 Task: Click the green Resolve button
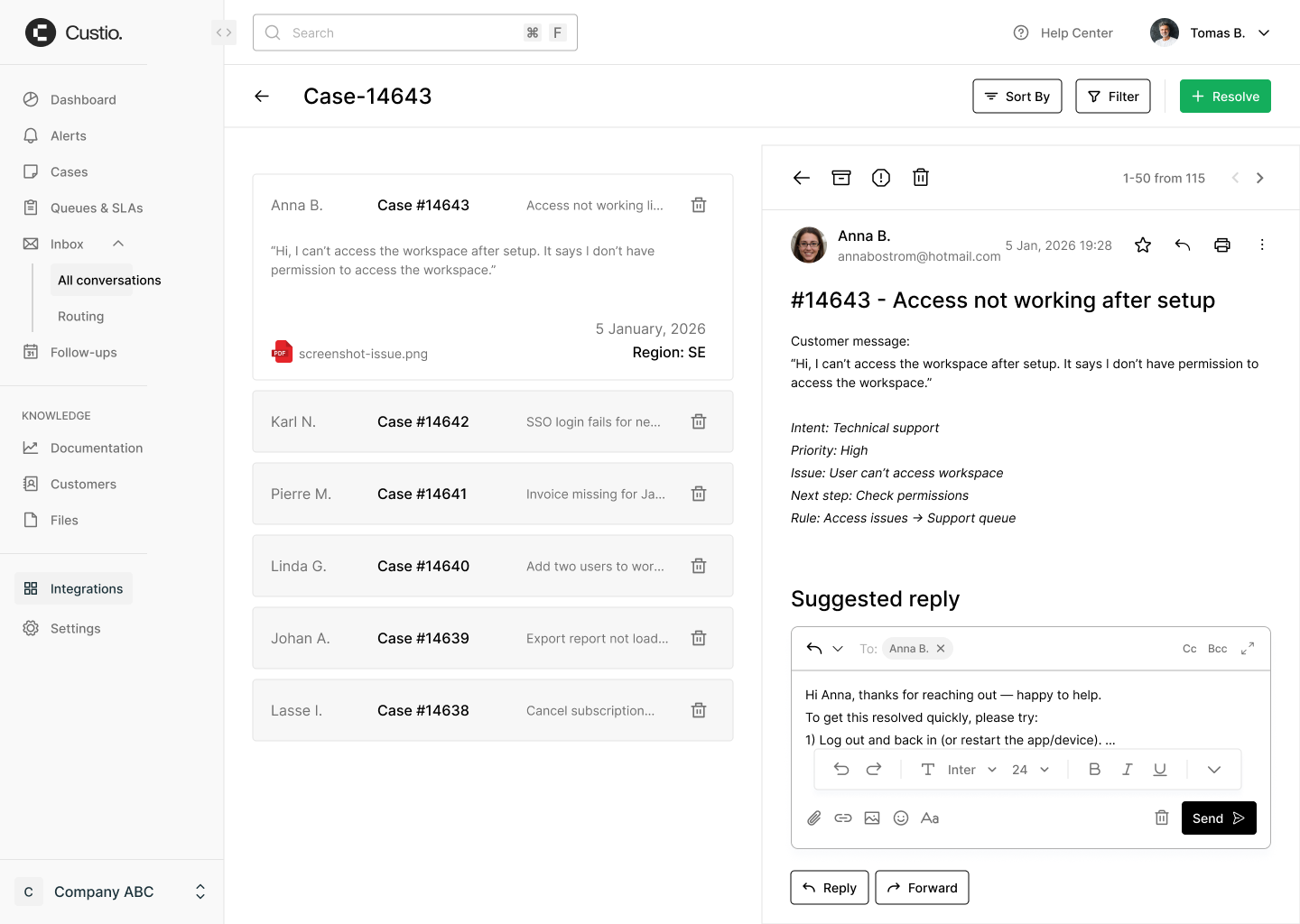pyautogui.click(x=1224, y=97)
